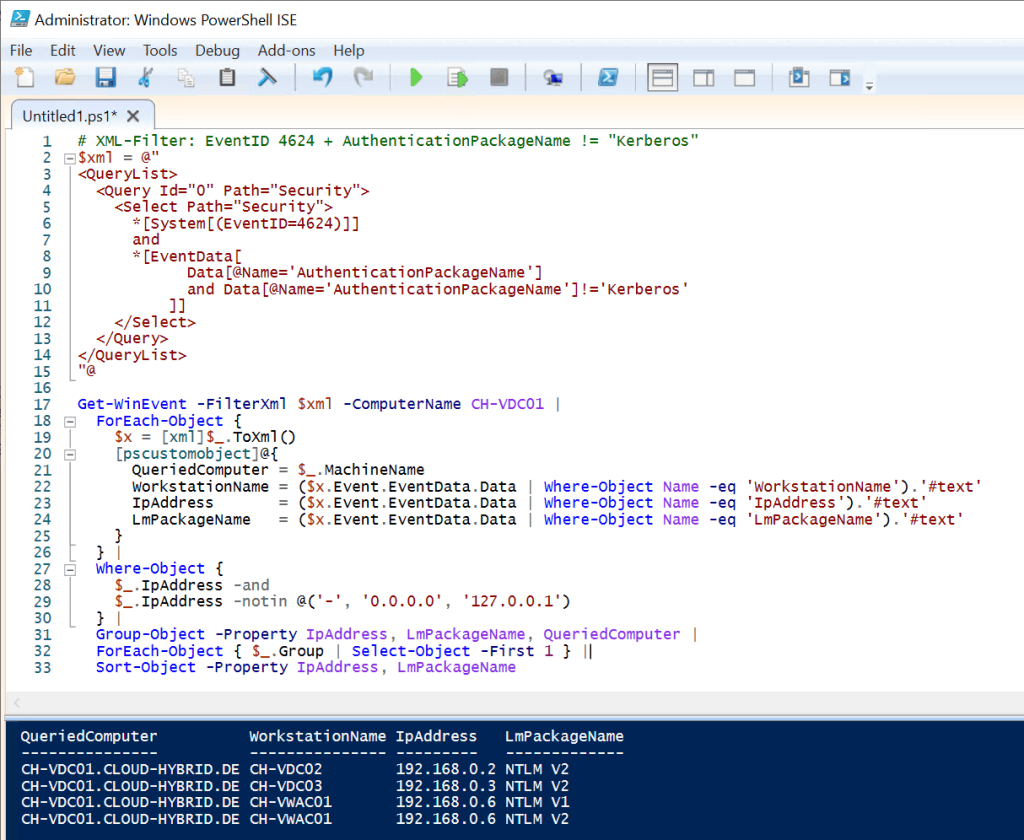The image size is (1024, 840).
Task: Save the script with the floppy disk icon
Action: (x=105, y=78)
